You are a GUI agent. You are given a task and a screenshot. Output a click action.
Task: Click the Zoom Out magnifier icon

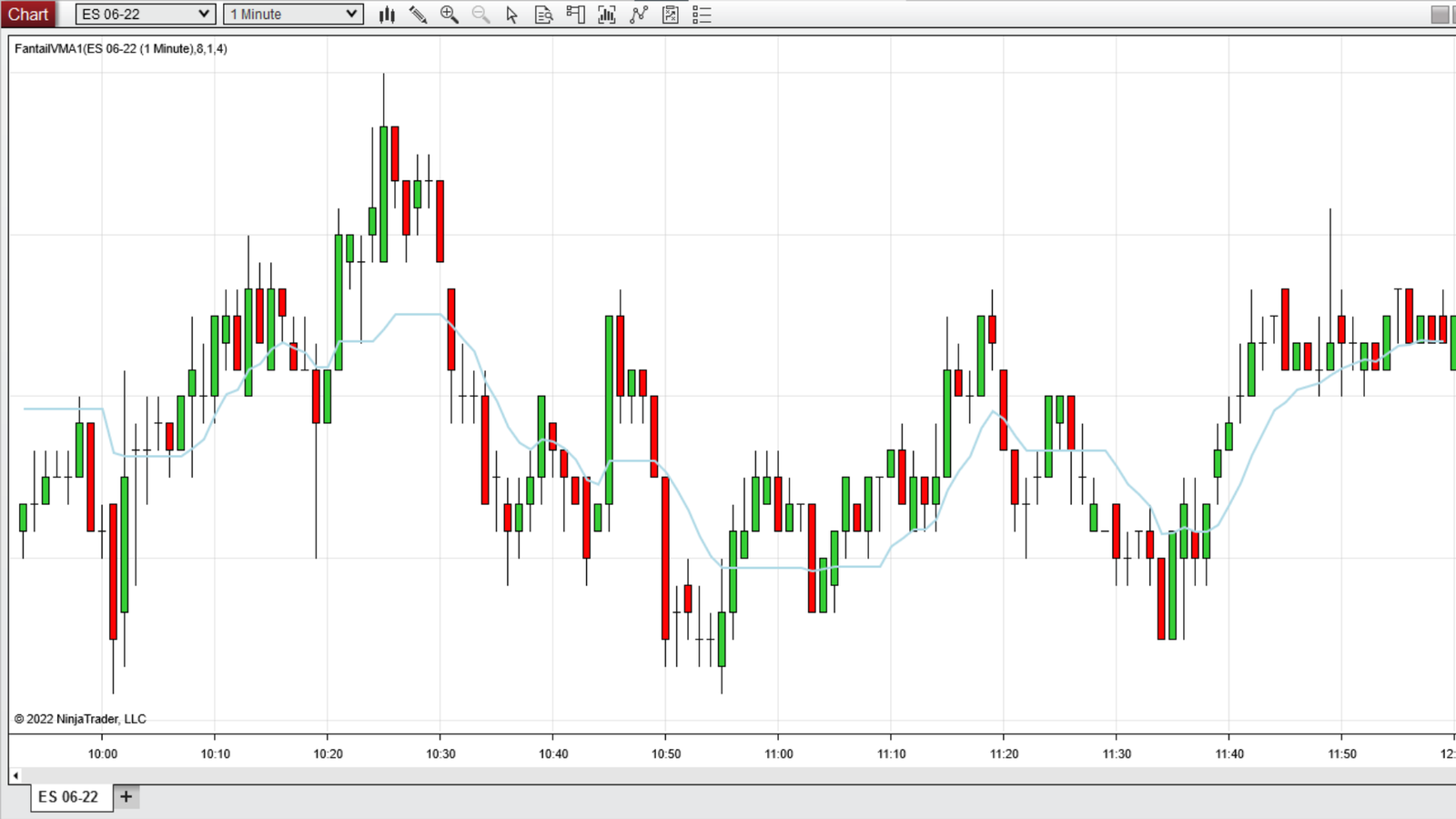[x=480, y=15]
